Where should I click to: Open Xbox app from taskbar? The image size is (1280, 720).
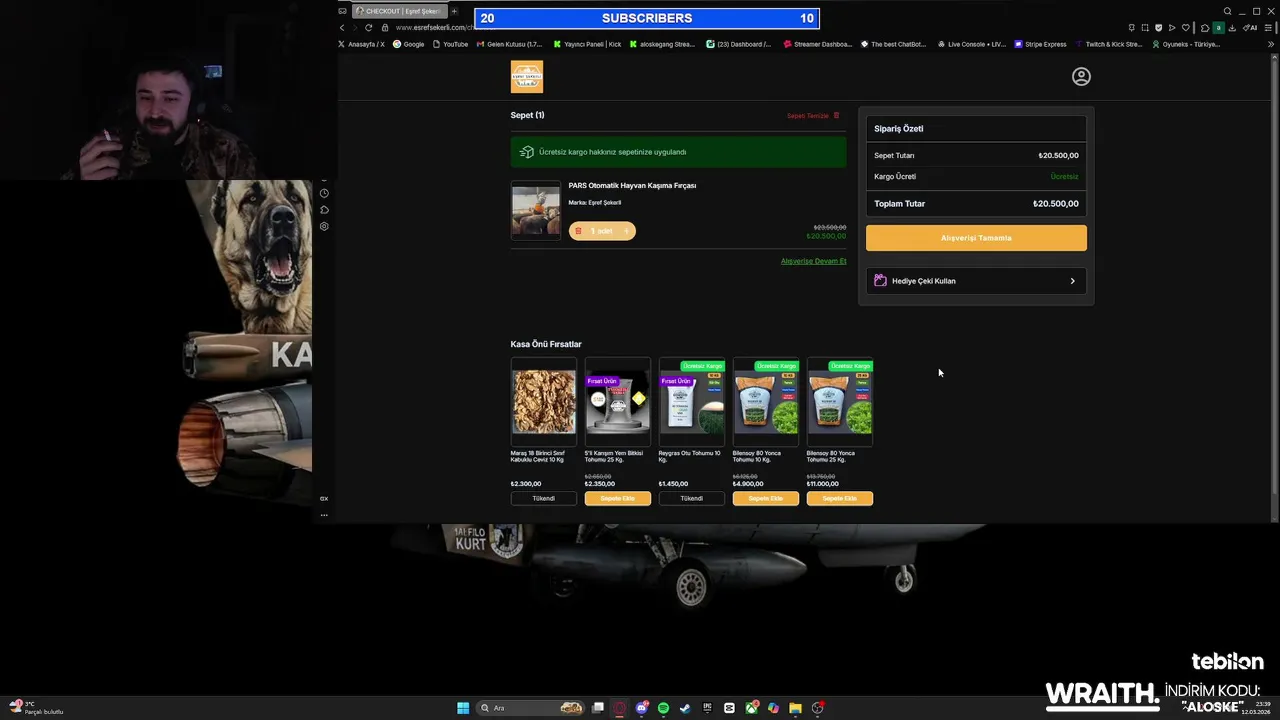(x=751, y=708)
